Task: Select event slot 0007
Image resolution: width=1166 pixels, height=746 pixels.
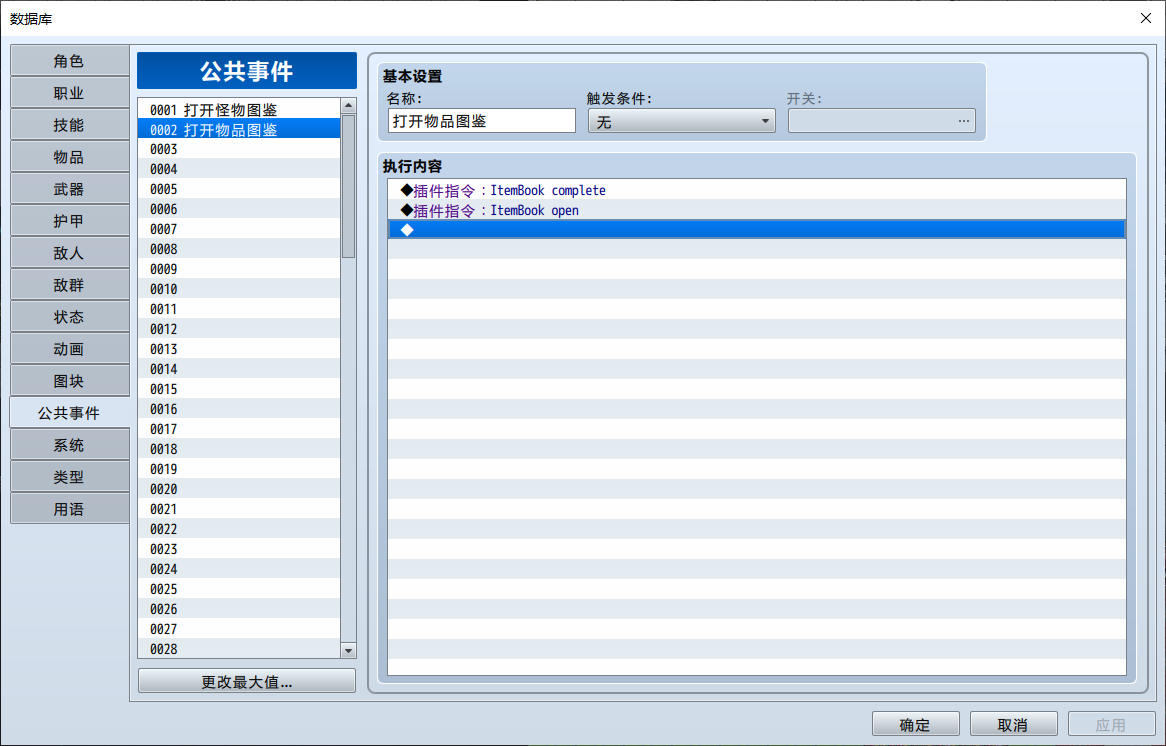Action: click(x=239, y=229)
